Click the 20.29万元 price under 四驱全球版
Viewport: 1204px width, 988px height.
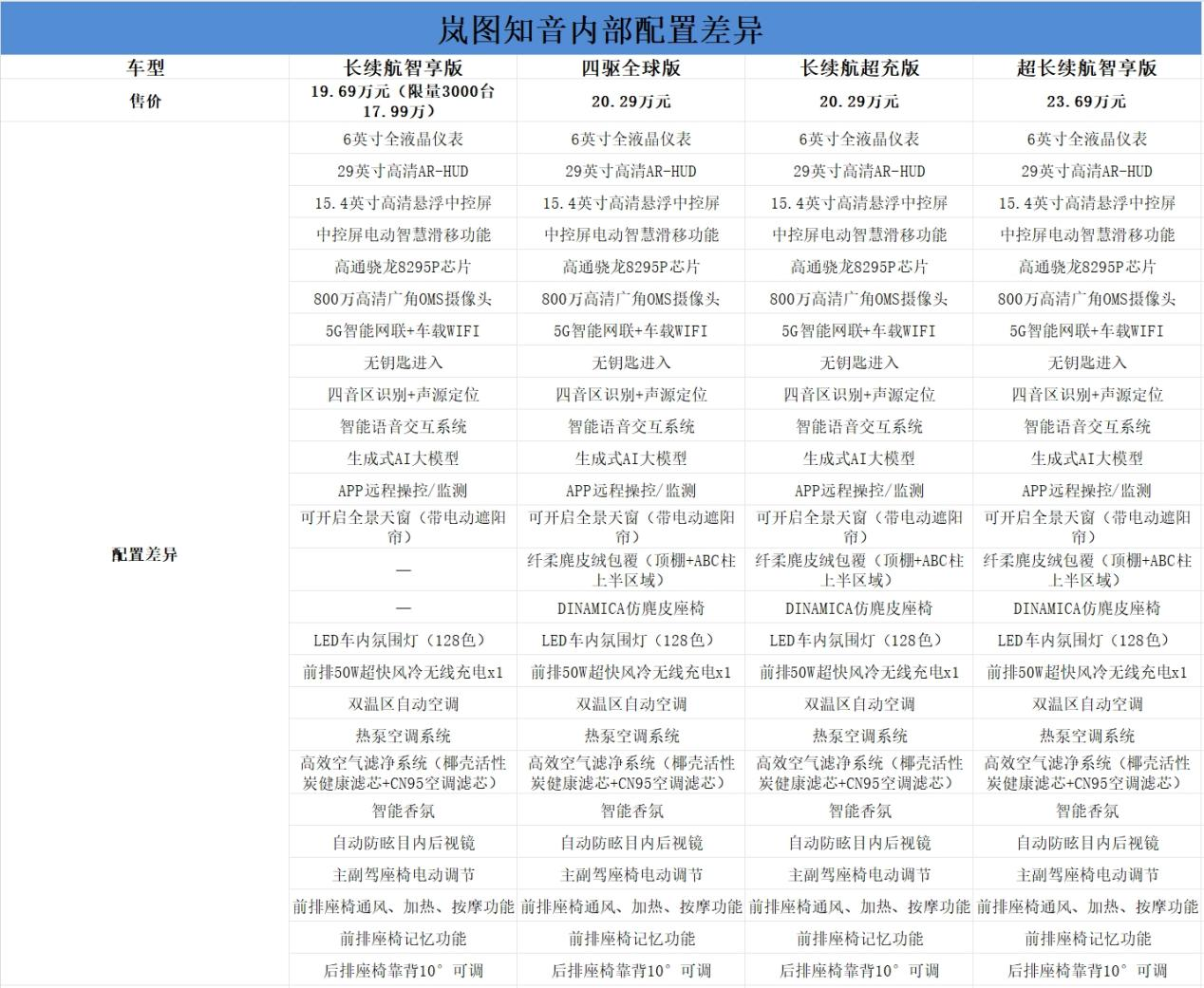630,101
